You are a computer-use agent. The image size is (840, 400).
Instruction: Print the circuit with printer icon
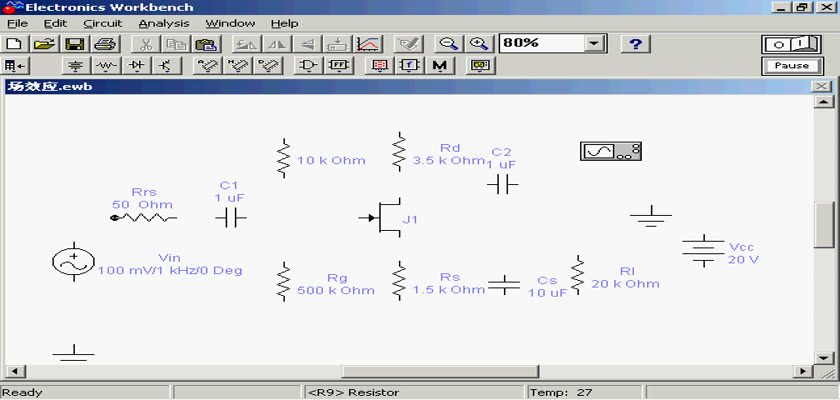104,44
